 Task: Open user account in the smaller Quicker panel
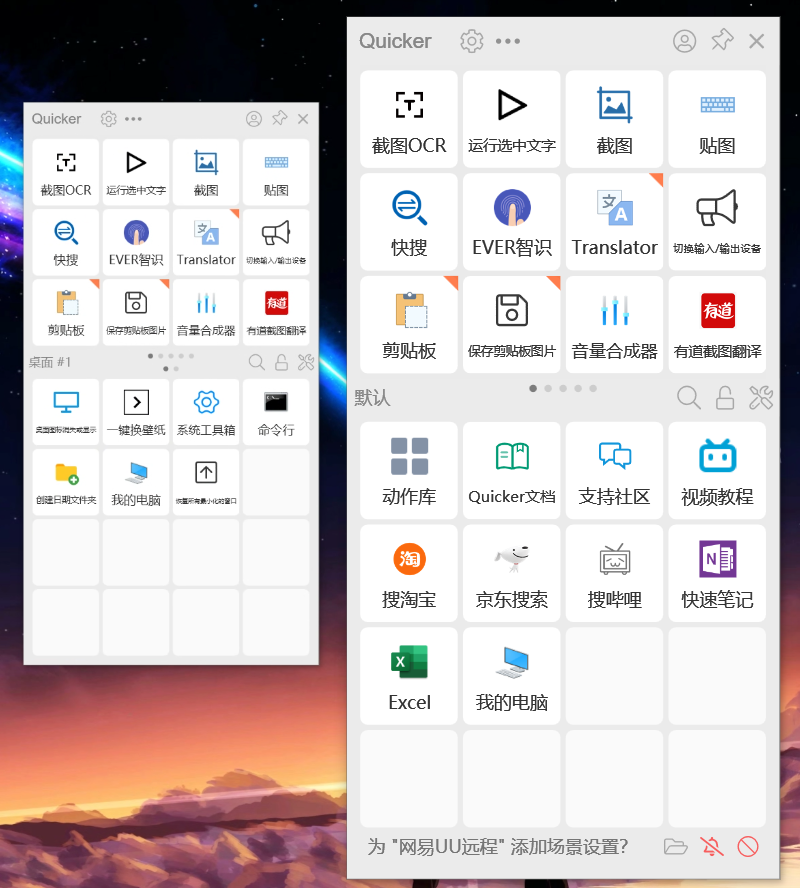254,119
